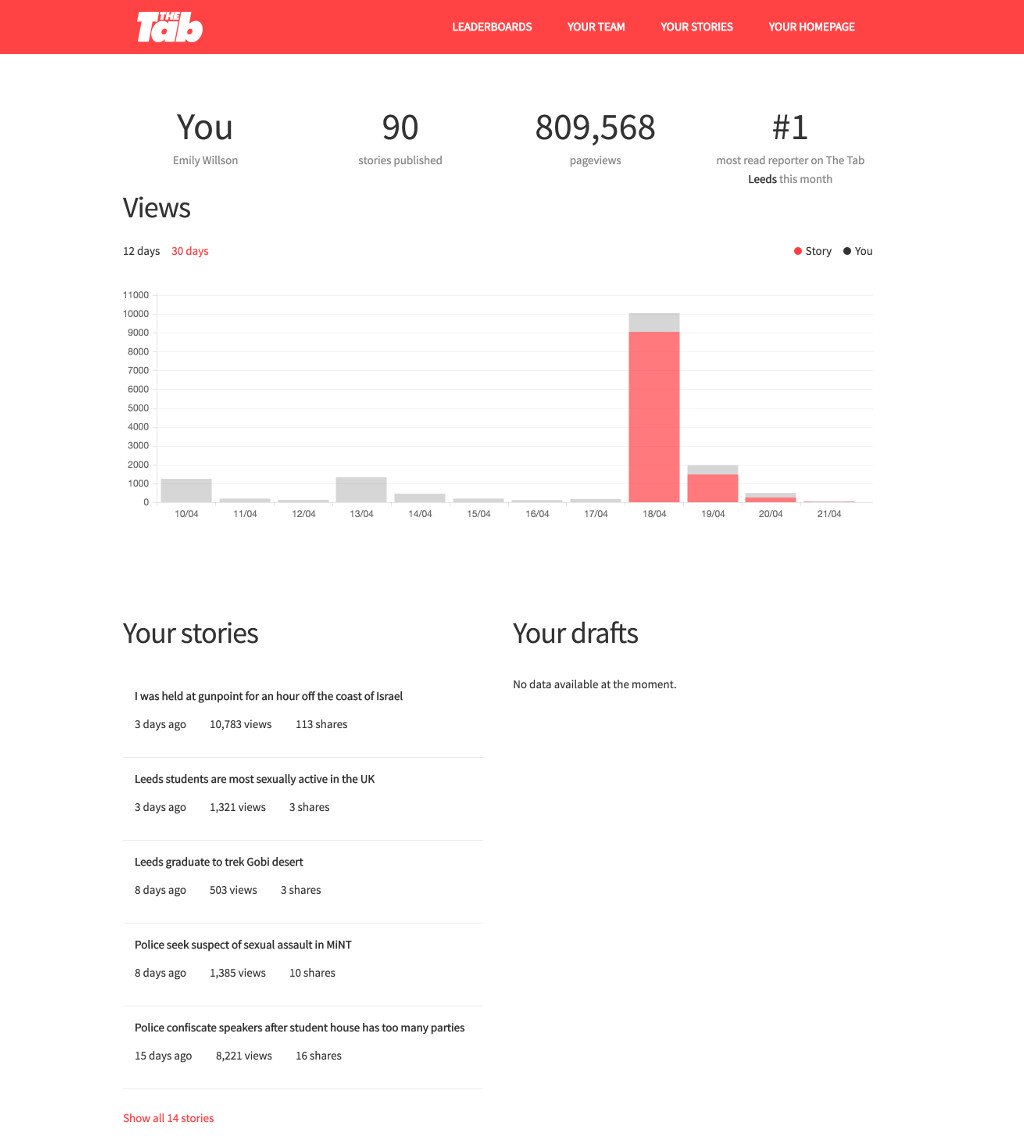Click the red Story legend dot
This screenshot has width=1024, height=1142.
pos(797,251)
